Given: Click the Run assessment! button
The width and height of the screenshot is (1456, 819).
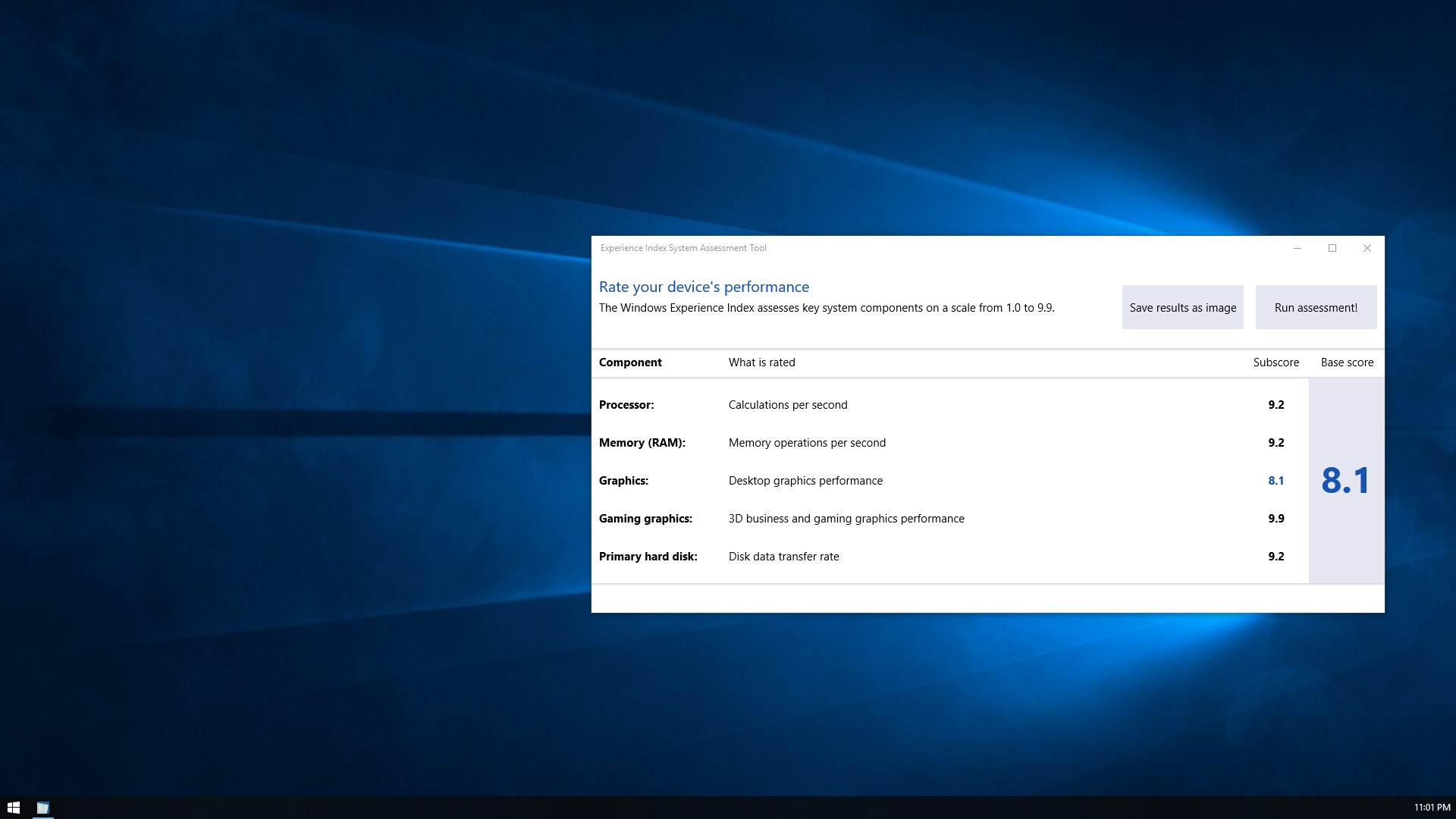Looking at the screenshot, I should [1316, 307].
